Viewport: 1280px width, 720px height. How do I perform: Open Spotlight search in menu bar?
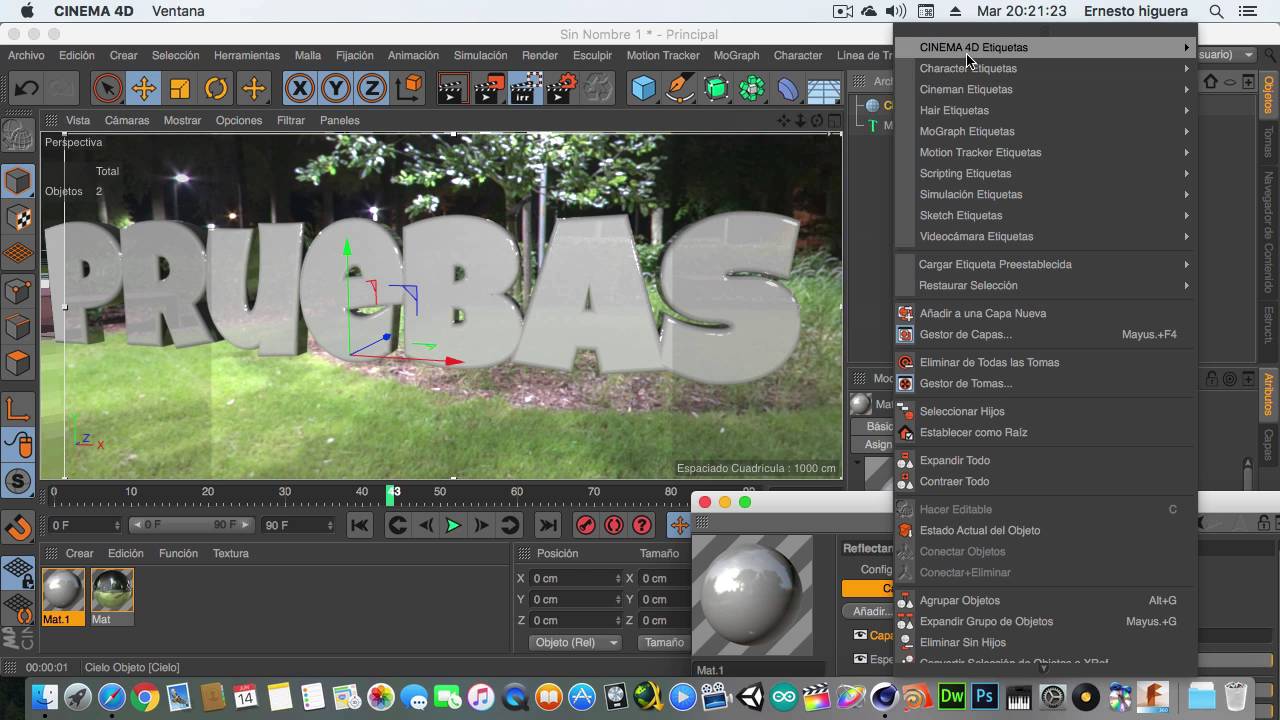(1216, 11)
